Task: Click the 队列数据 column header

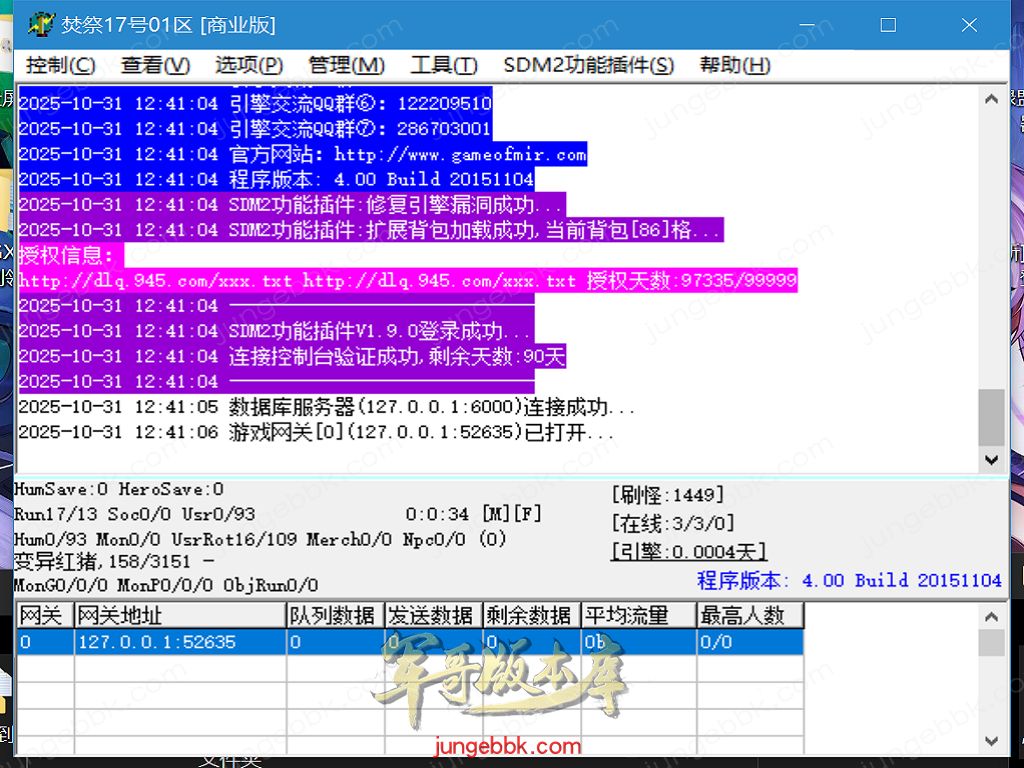Action: (x=333, y=616)
